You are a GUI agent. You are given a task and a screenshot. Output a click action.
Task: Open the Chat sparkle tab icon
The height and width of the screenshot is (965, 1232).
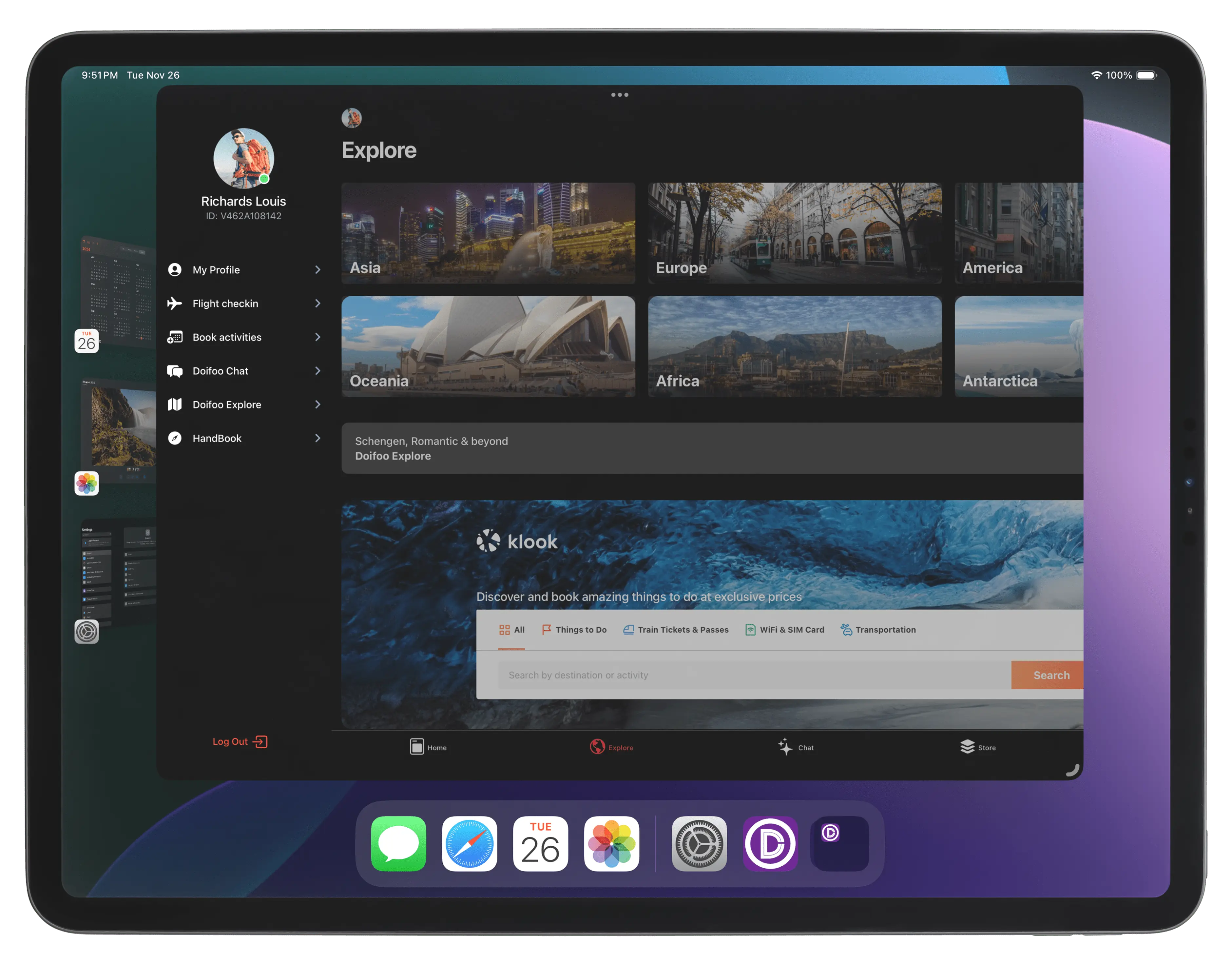[x=785, y=746]
